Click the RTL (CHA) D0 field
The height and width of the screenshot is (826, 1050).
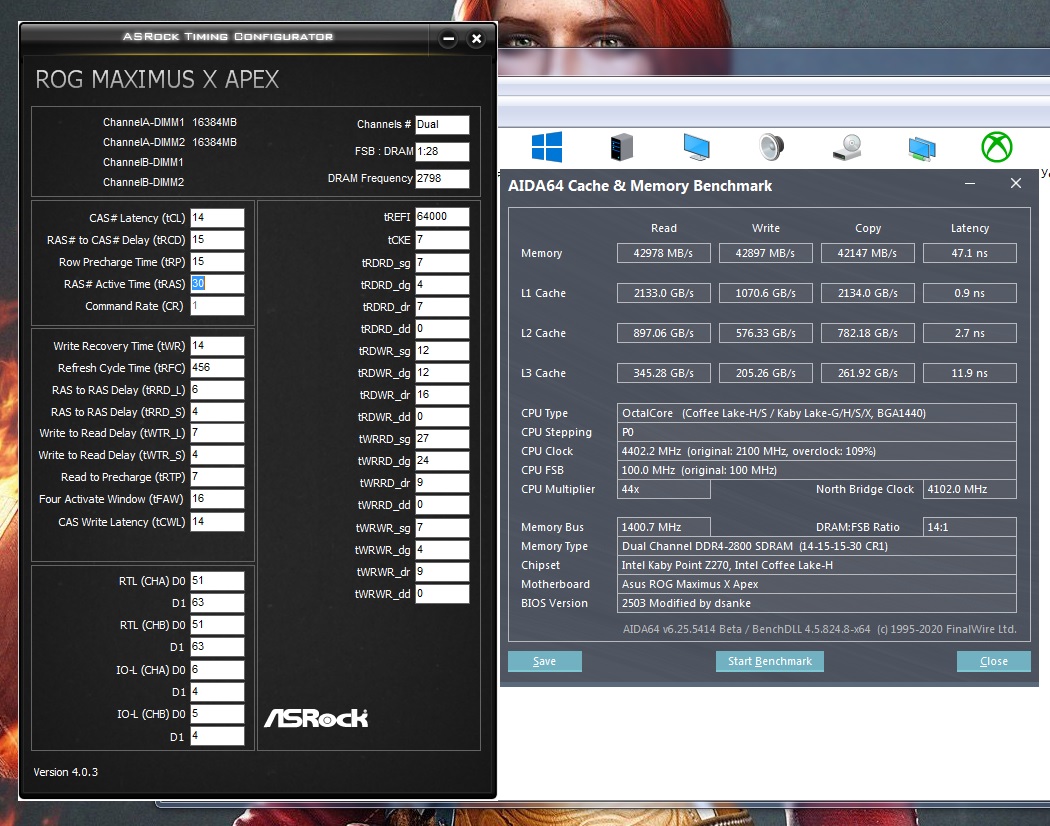[218, 581]
